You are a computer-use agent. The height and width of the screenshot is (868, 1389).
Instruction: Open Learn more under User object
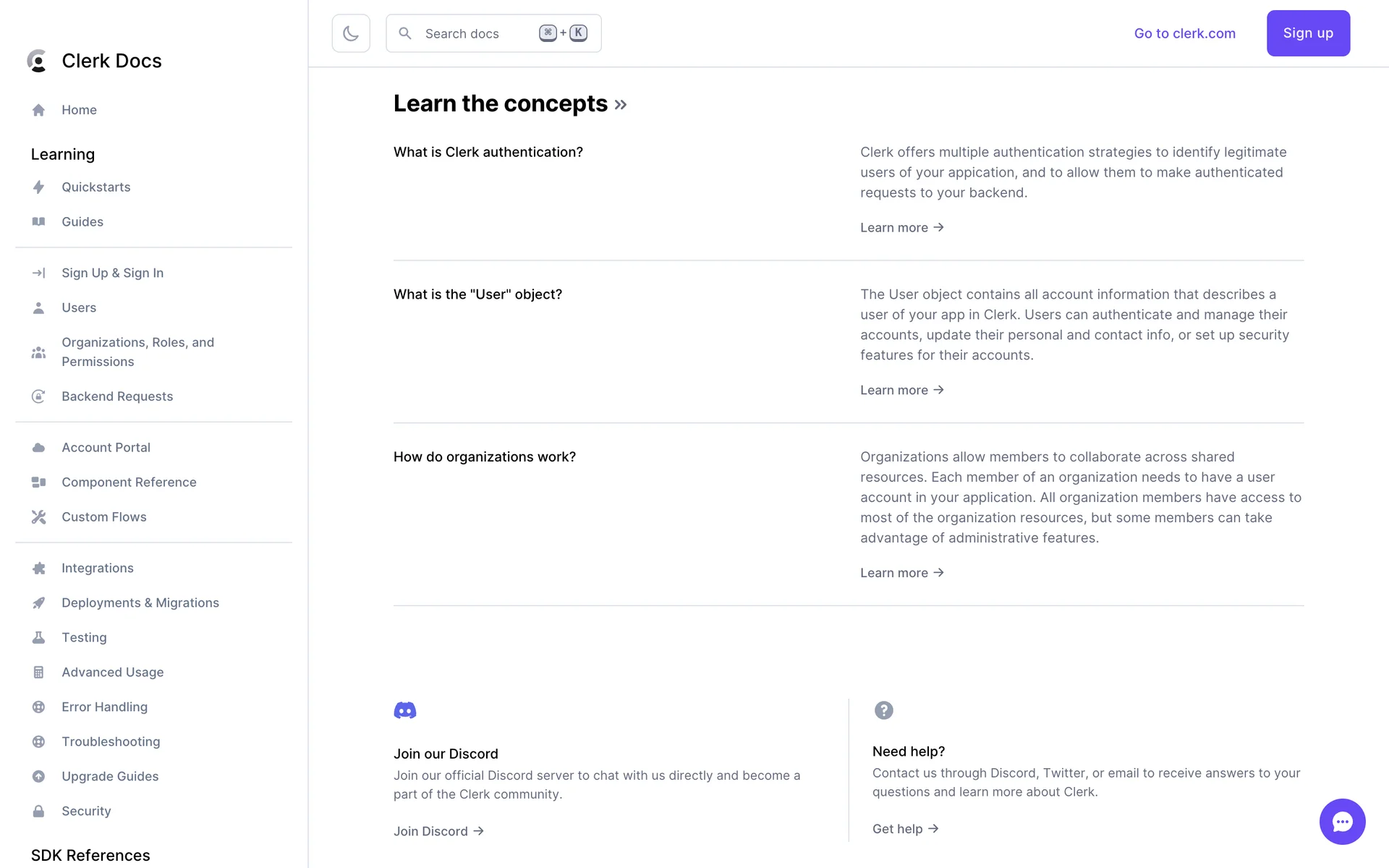click(x=901, y=391)
